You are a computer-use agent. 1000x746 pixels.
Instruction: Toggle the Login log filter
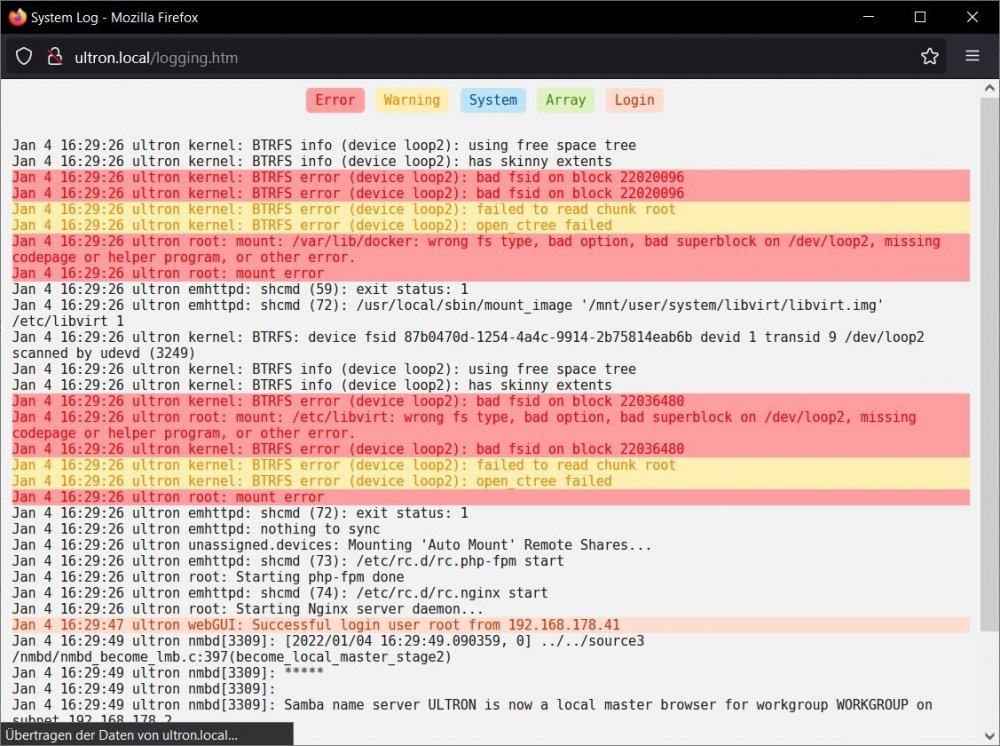pos(635,100)
